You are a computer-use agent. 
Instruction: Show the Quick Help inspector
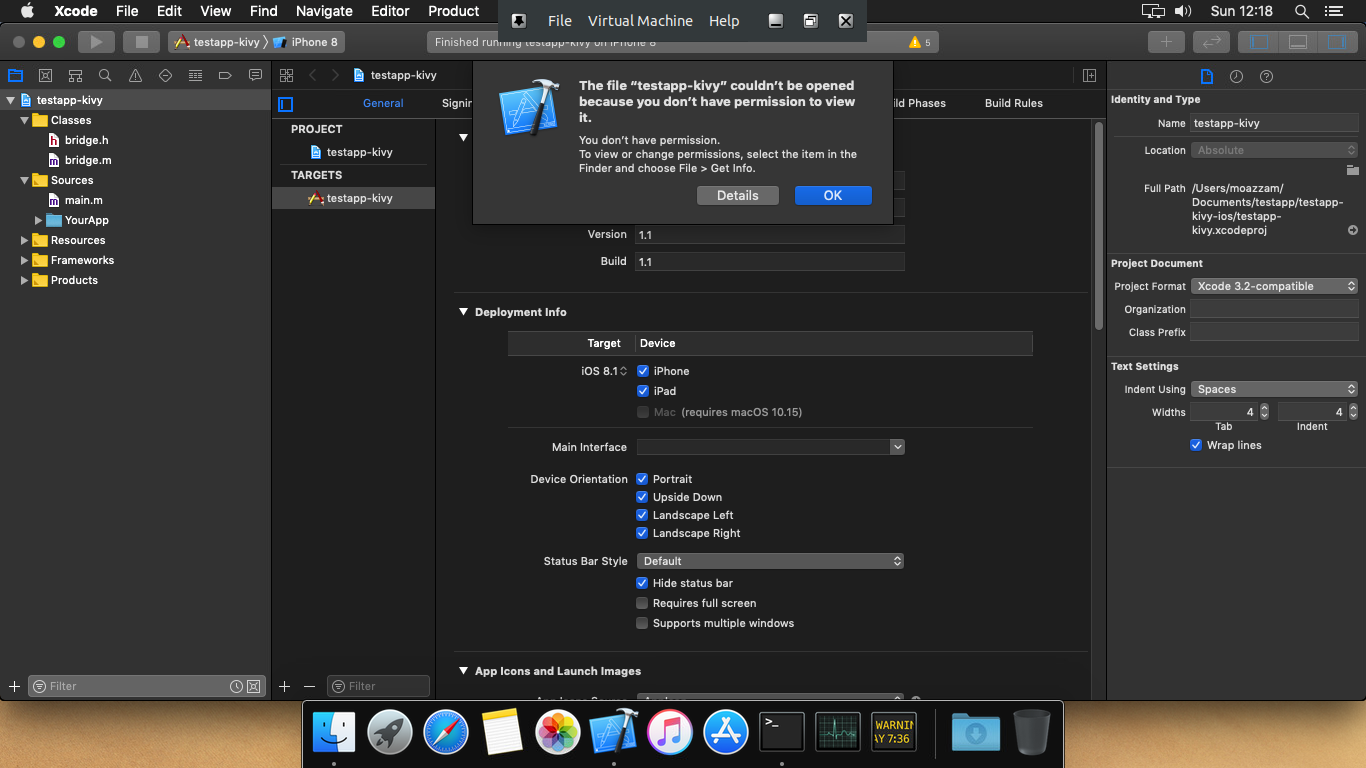click(x=1266, y=76)
